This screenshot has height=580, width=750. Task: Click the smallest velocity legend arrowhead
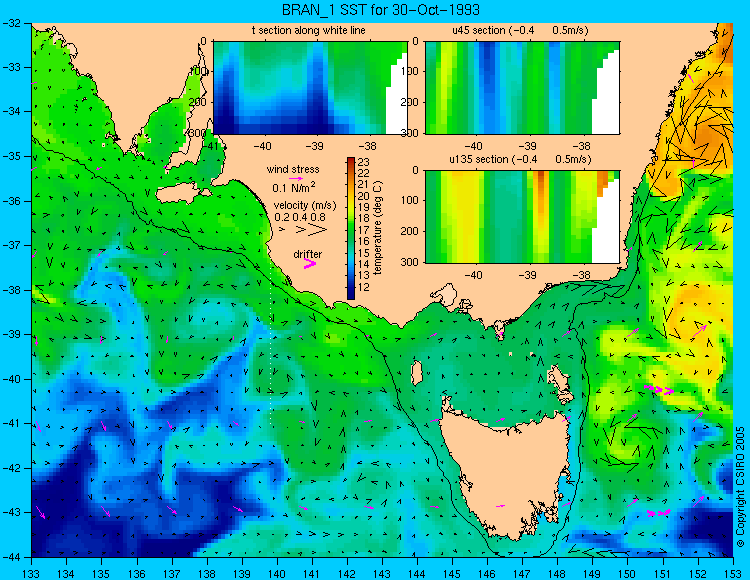point(282,230)
